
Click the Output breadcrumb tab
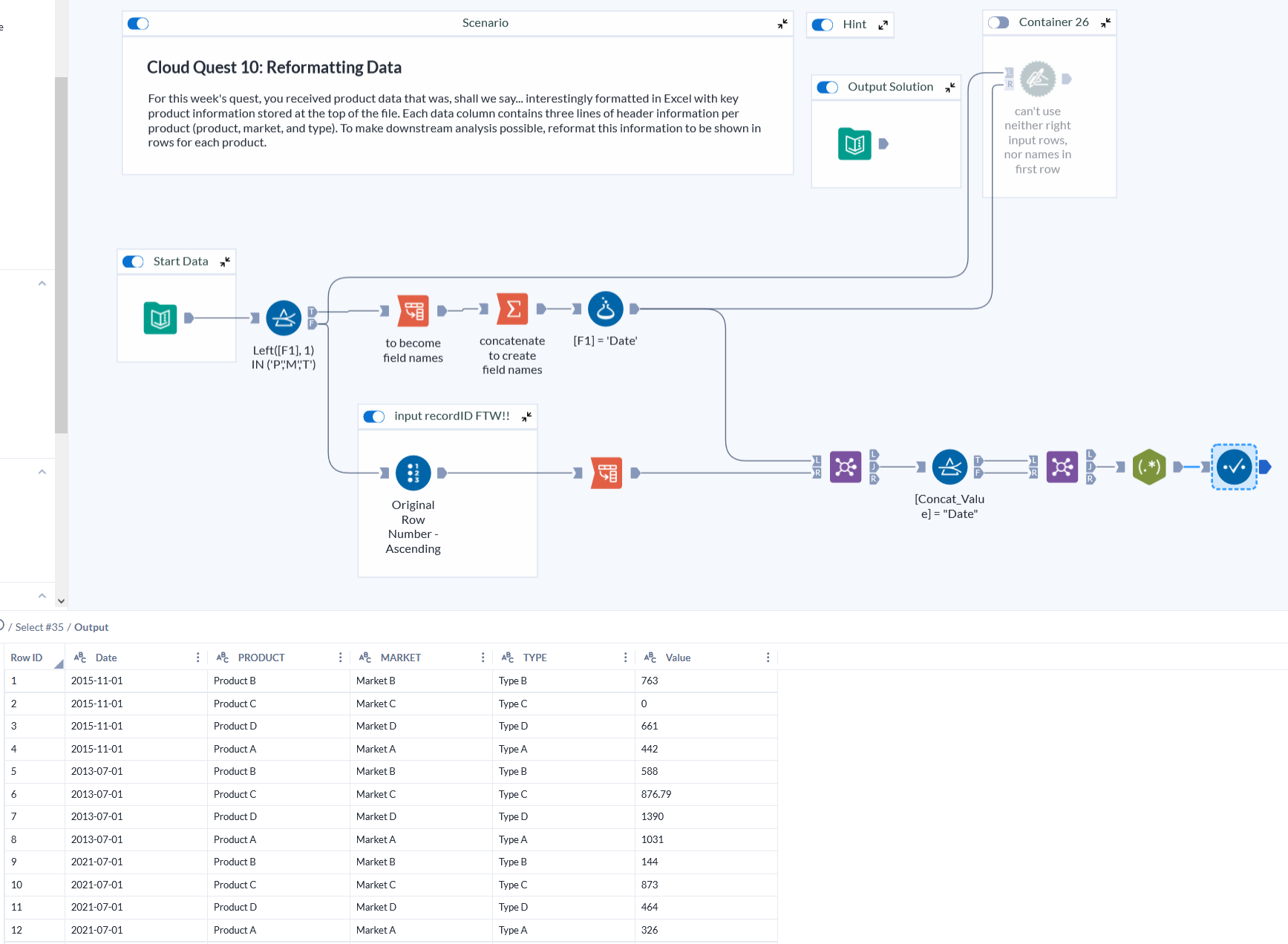[91, 627]
